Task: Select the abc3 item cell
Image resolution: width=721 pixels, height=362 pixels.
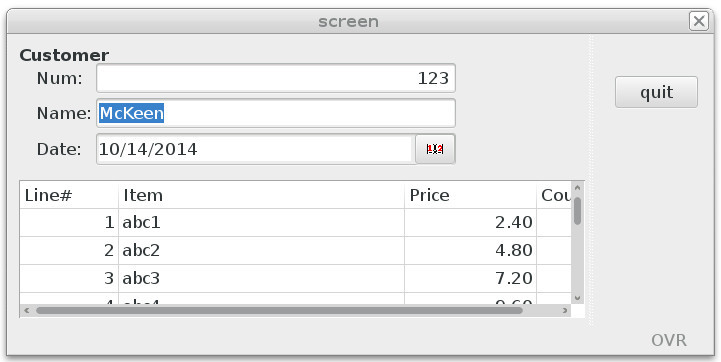Action: pyautogui.click(x=261, y=278)
